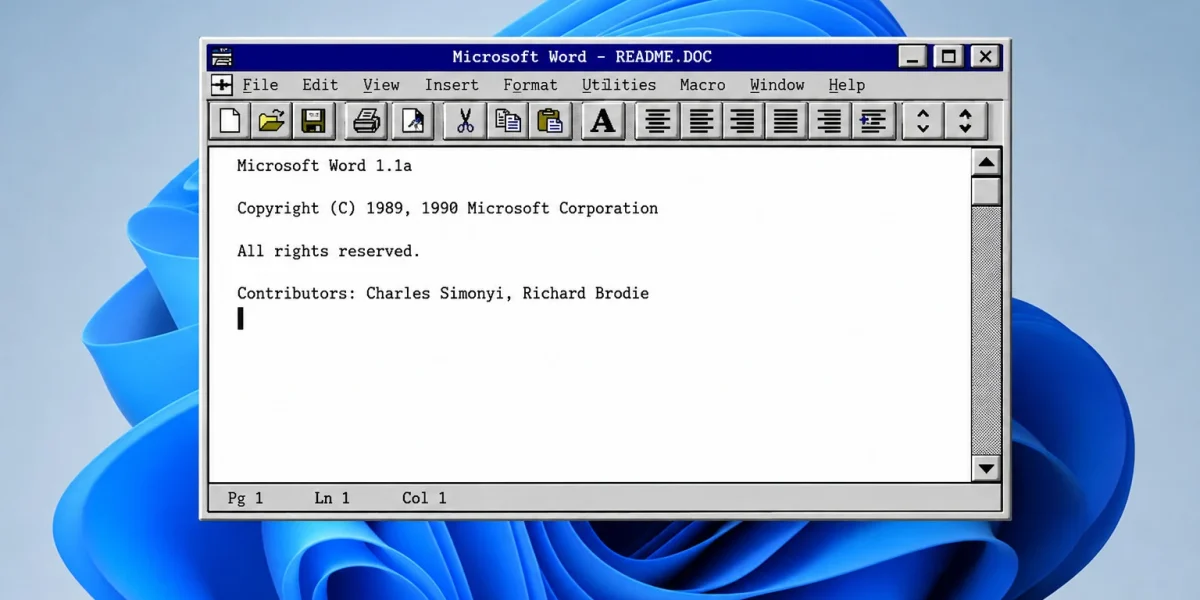The height and width of the screenshot is (600, 1200).
Task: Click the bold letter A font icon
Action: point(602,121)
